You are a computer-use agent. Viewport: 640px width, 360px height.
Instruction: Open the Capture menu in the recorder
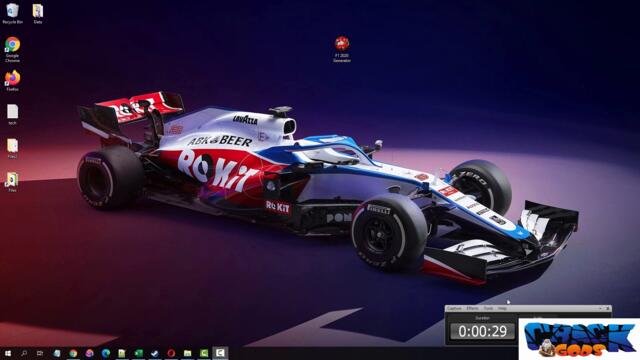454,309
